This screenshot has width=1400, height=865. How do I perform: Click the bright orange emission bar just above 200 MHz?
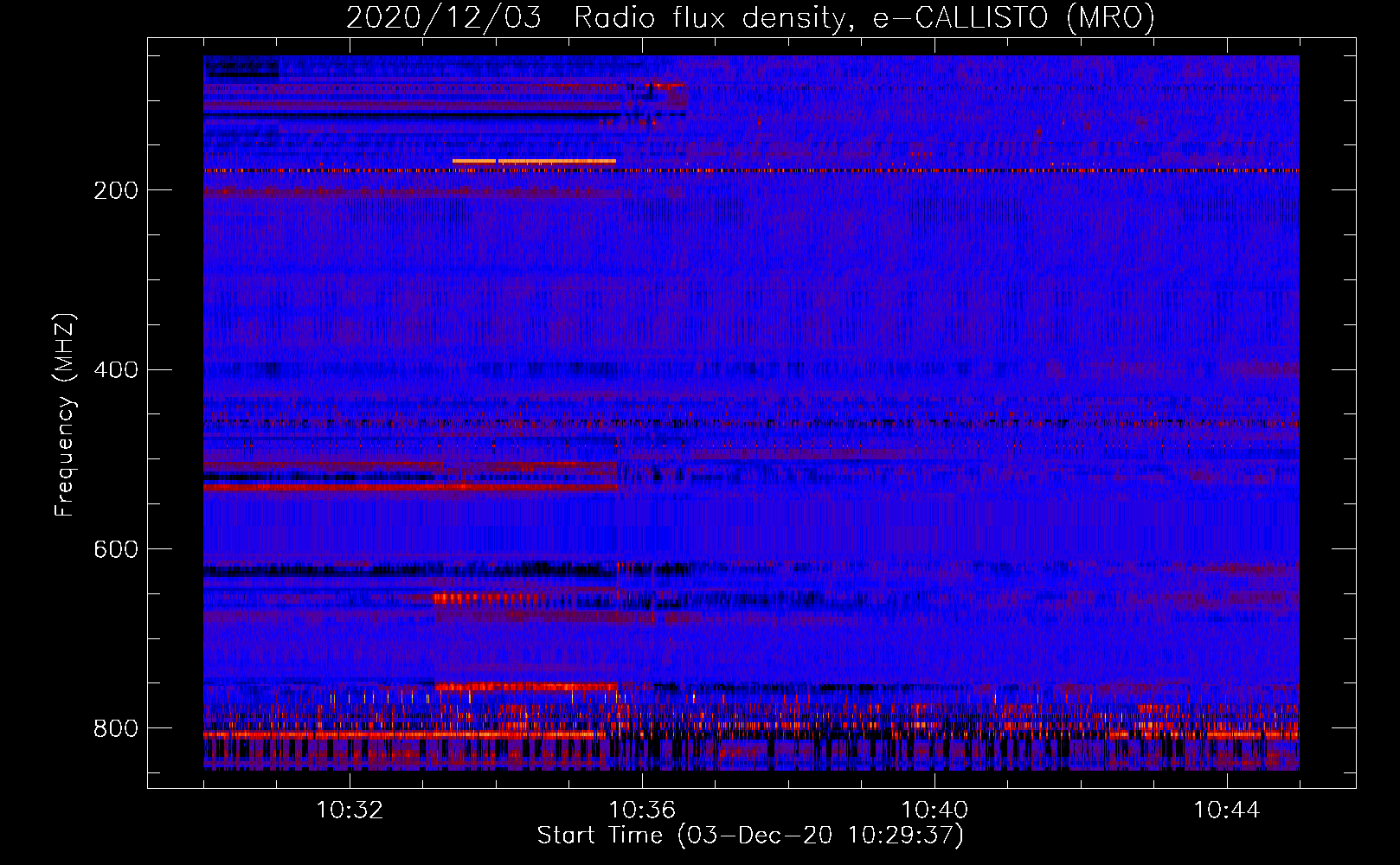point(534,162)
